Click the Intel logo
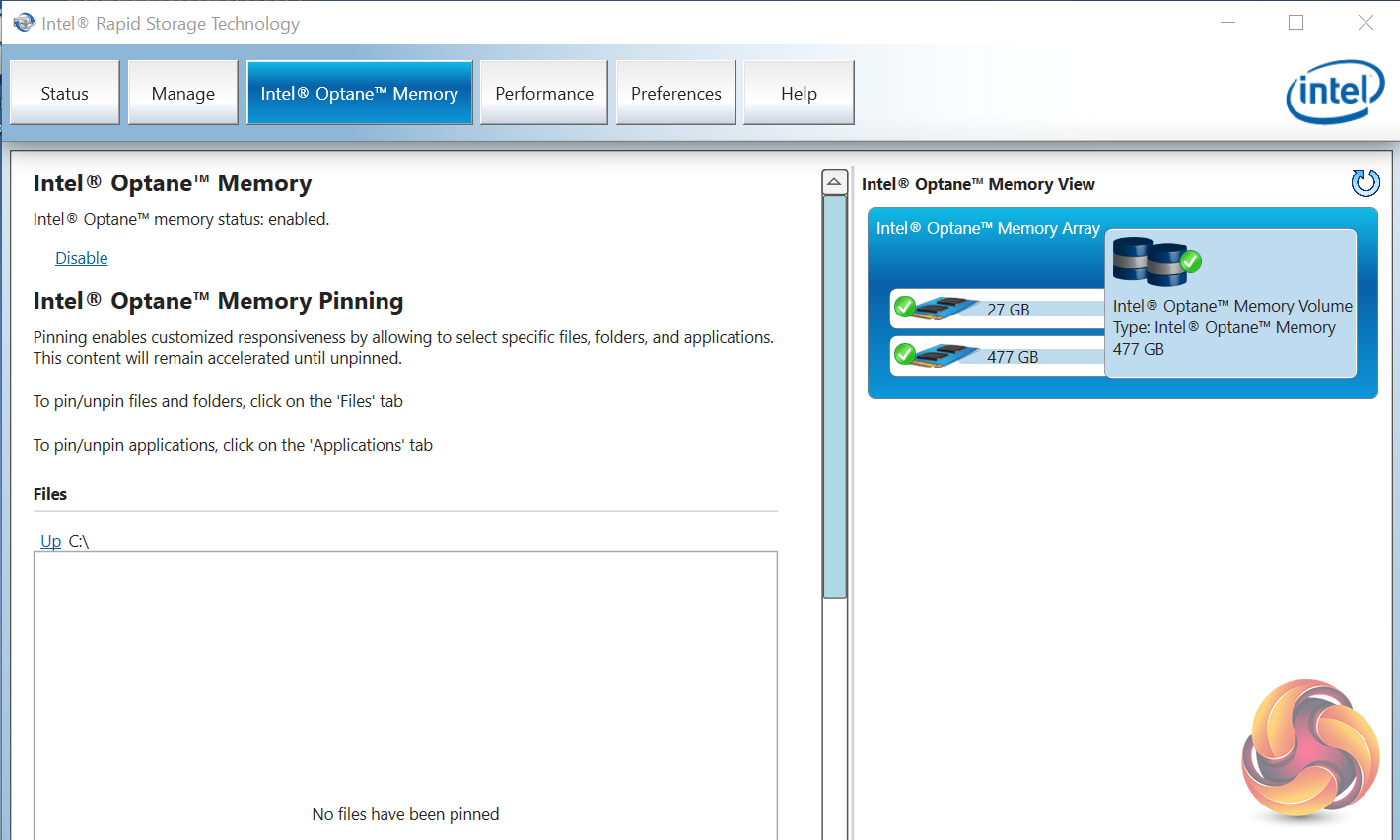The width and height of the screenshot is (1400, 840). (1336, 93)
